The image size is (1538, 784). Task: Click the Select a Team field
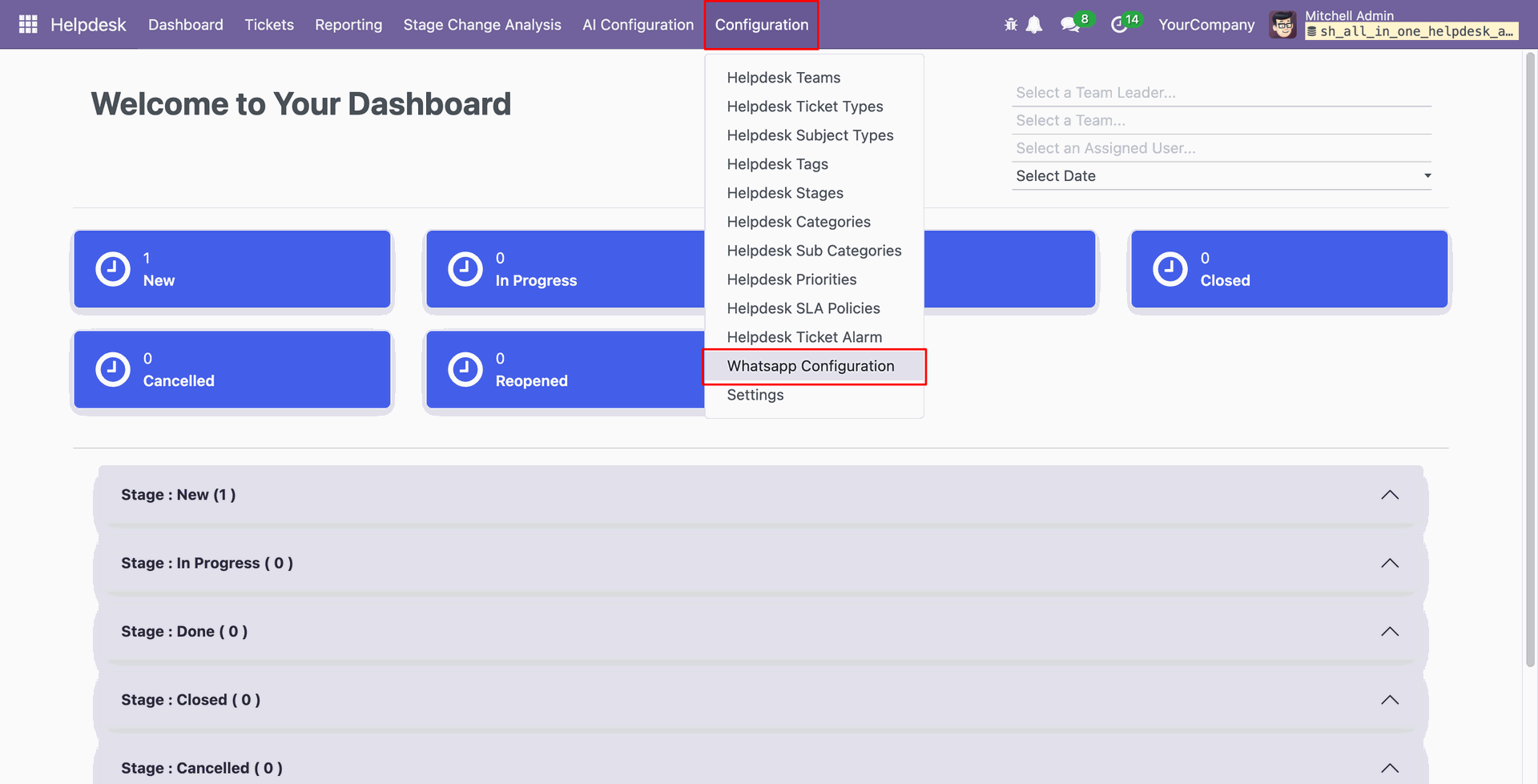pyautogui.click(x=1222, y=121)
